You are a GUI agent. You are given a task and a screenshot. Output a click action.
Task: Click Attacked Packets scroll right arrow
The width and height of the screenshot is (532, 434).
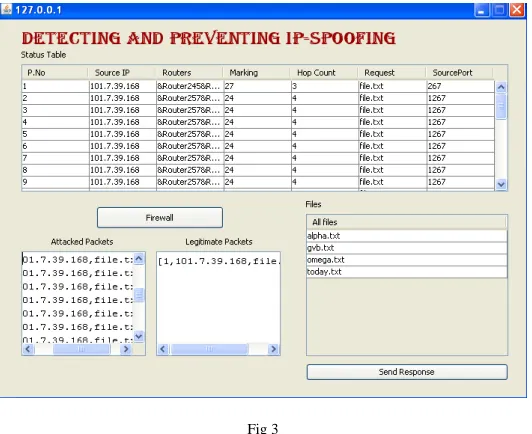(x=126, y=349)
